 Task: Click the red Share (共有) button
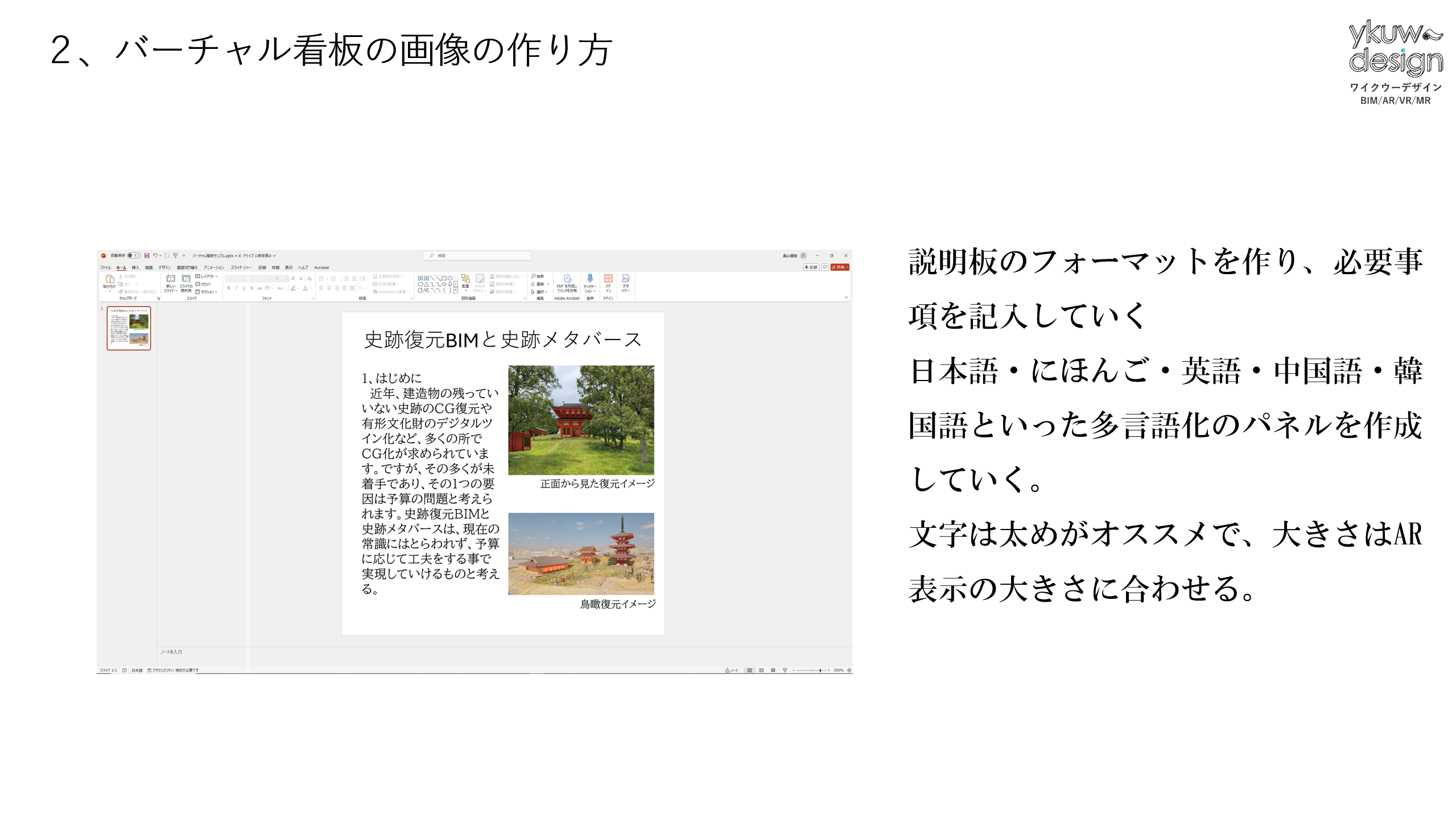[840, 267]
